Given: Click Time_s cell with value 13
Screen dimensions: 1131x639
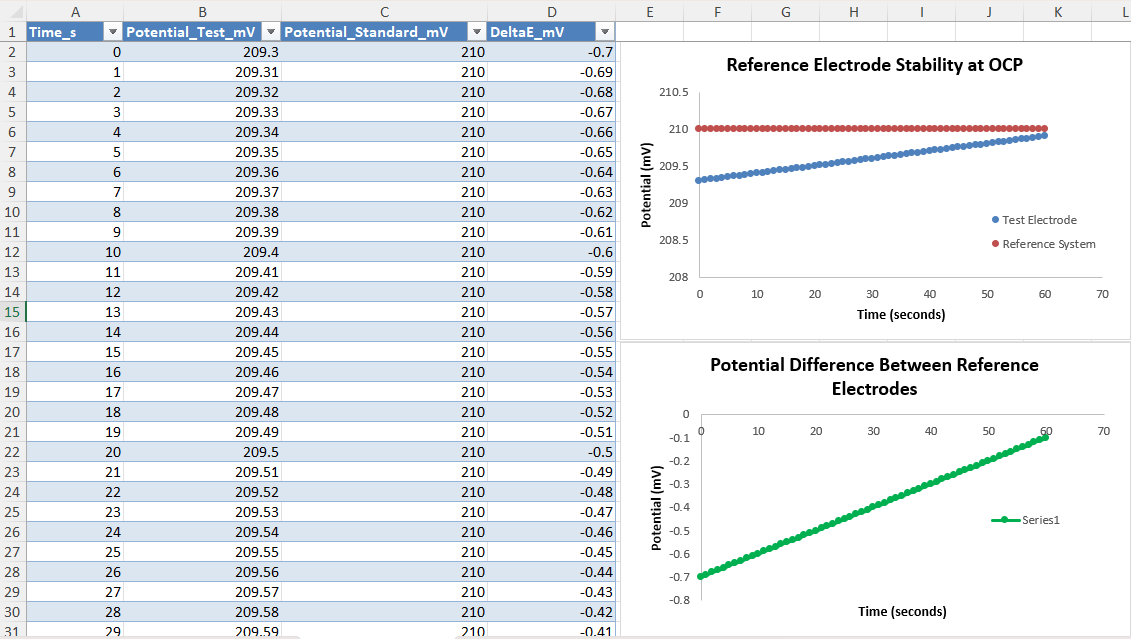Looking at the screenshot, I should tap(75, 312).
